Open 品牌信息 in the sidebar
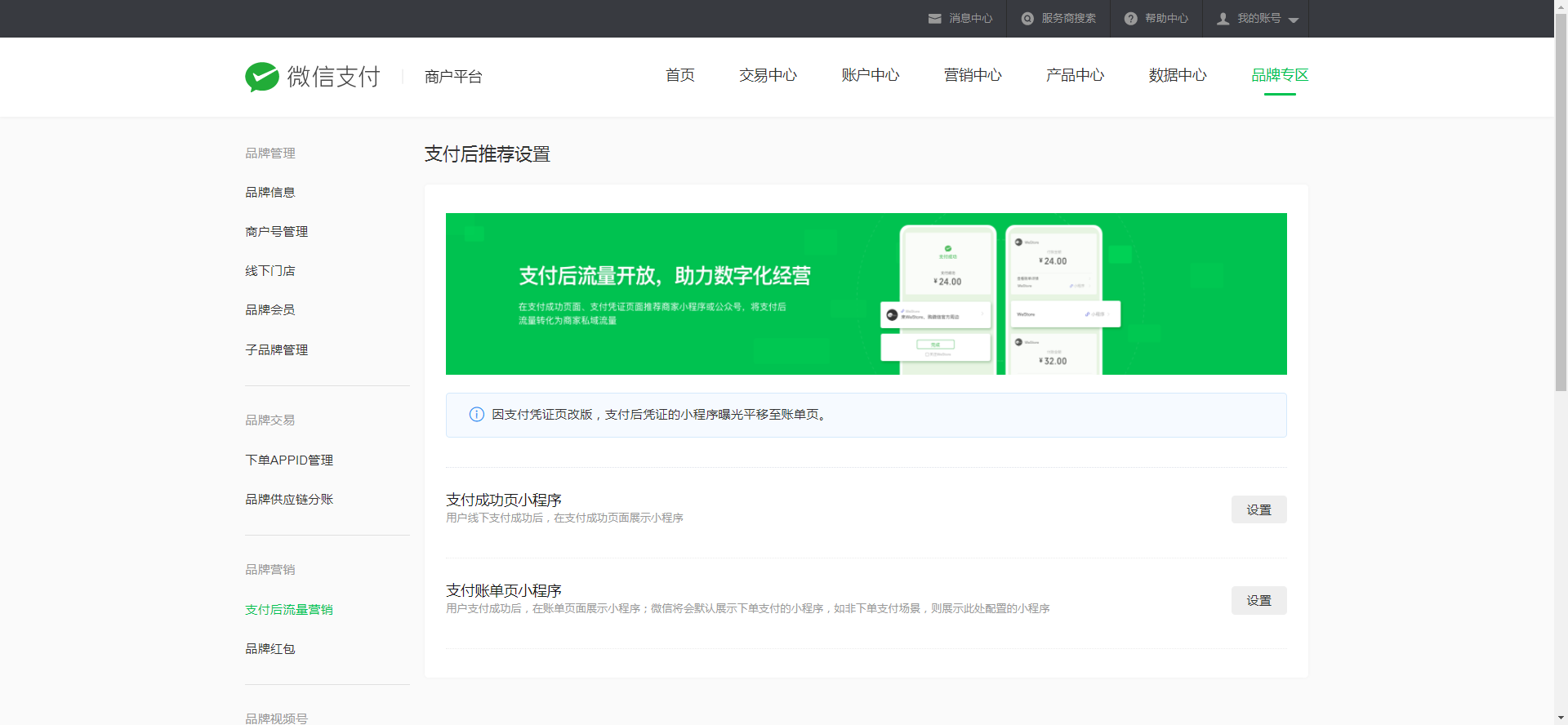 270,193
